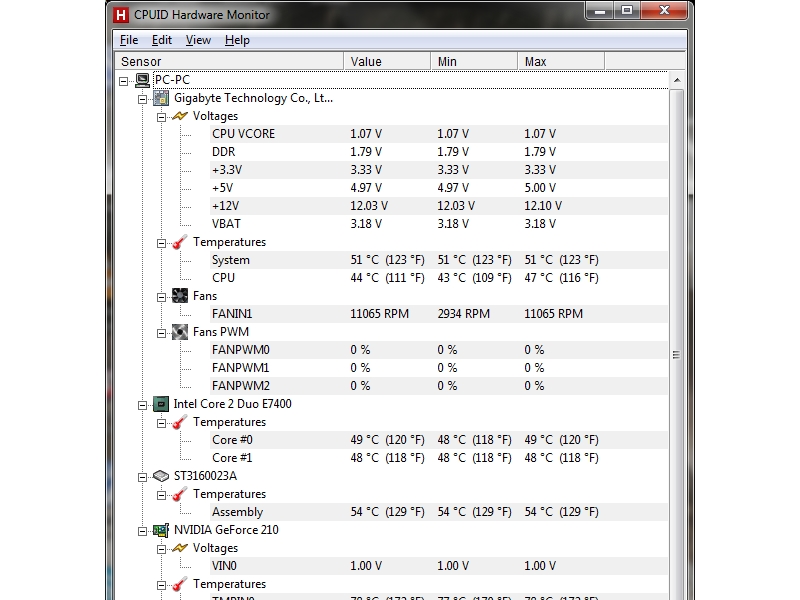Click the HWMonitor red H app icon

point(121,15)
